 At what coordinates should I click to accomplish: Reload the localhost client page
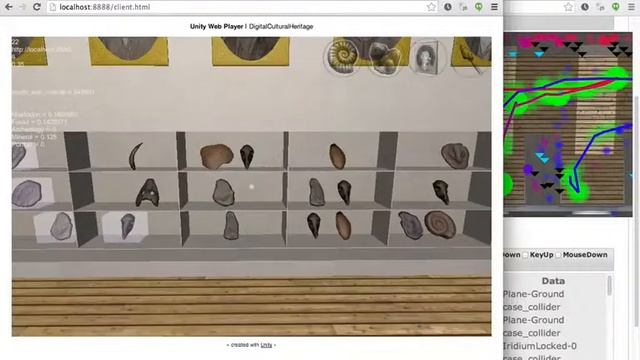37,7
